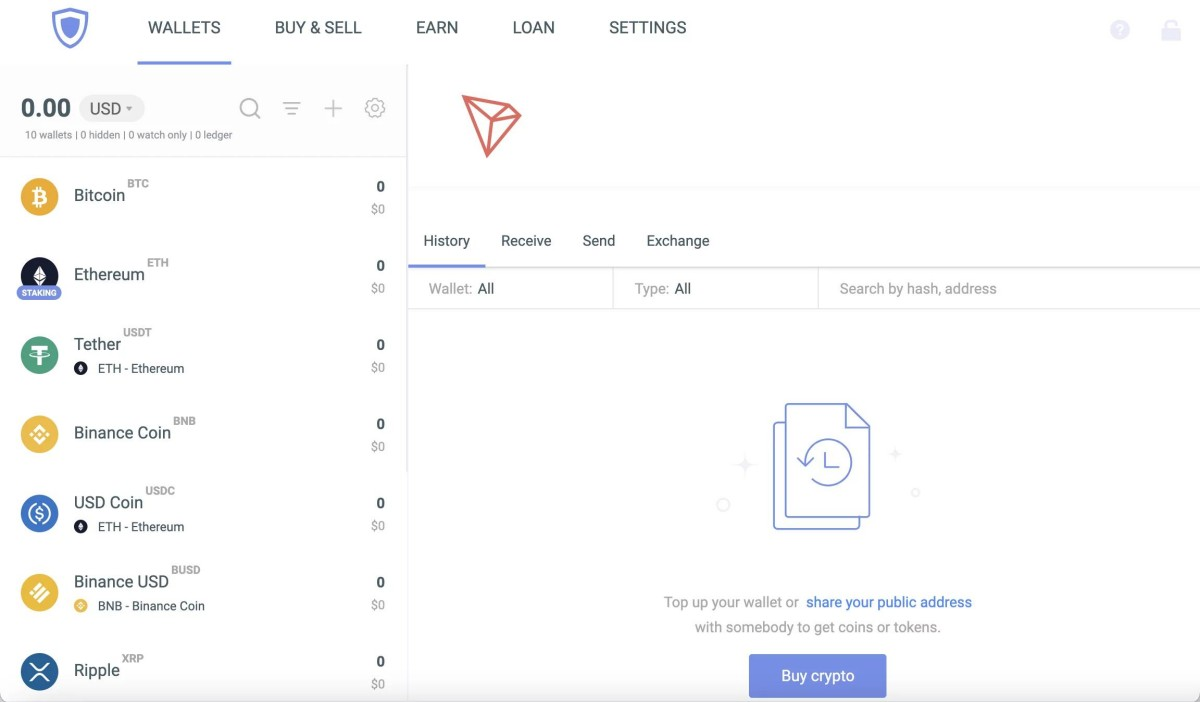
Task: Switch to the Exchange tab
Action: point(678,241)
